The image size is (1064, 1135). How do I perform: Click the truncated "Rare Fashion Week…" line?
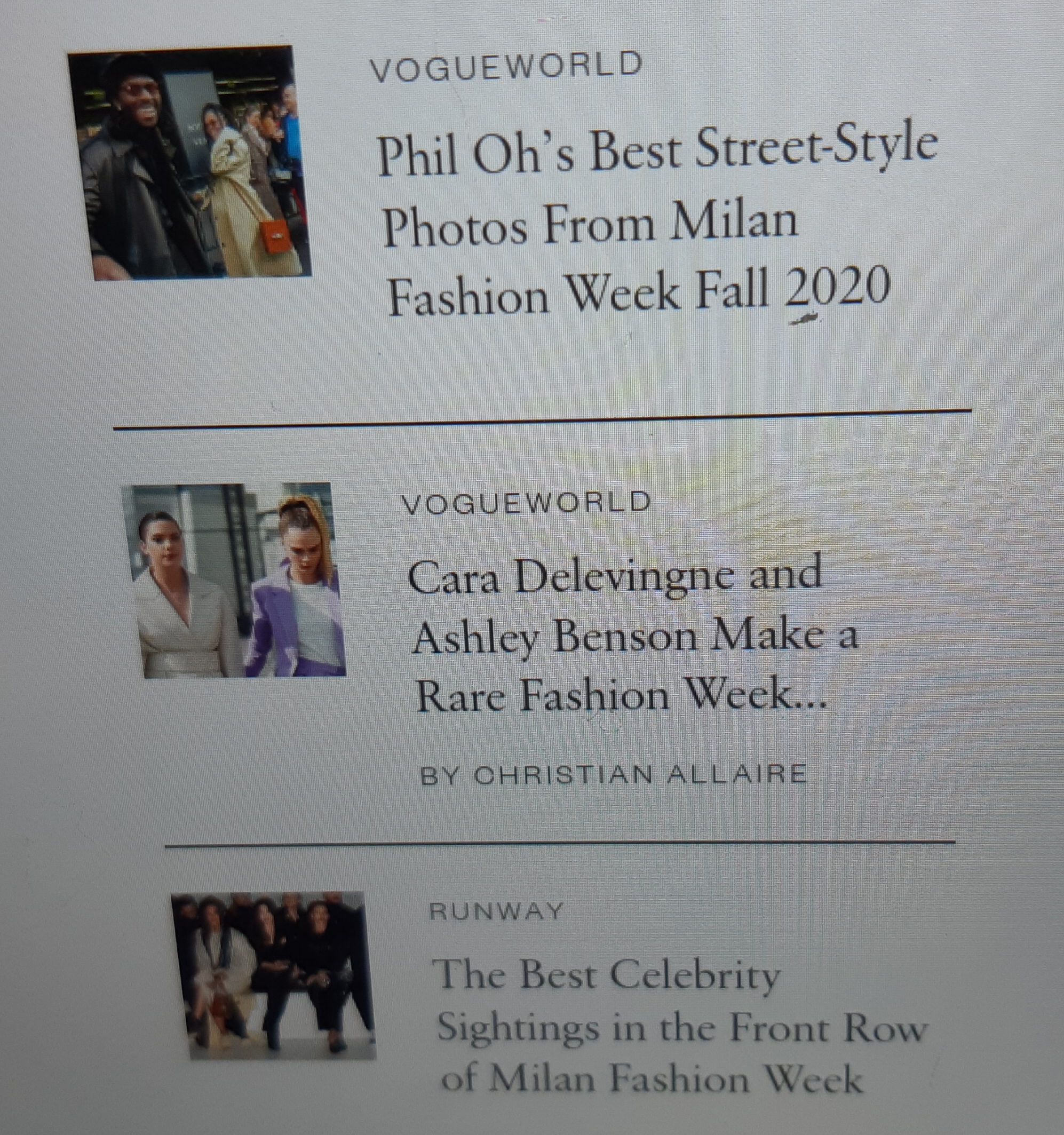coord(622,695)
